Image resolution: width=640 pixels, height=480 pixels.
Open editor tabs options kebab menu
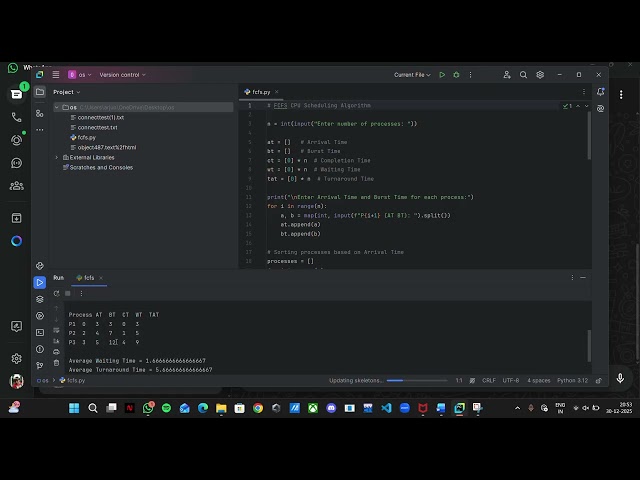tap(584, 92)
